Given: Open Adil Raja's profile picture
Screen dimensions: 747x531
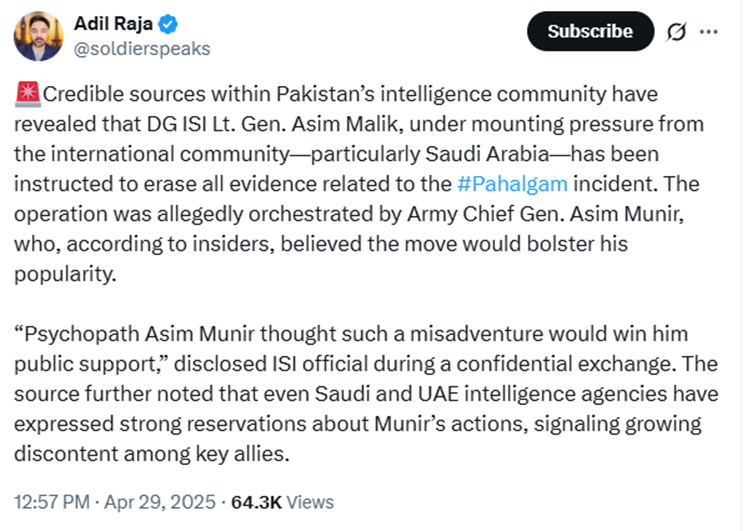Looking at the screenshot, I should point(38,36).
